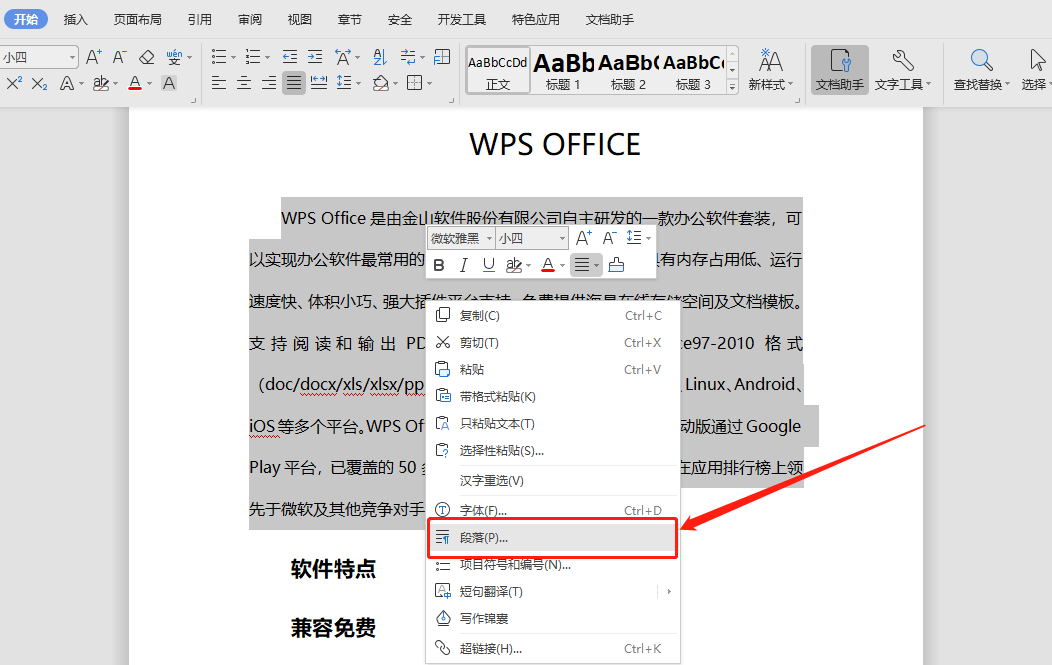This screenshot has width=1052, height=665.
Task: Toggle character shading A in ribbon
Action: tap(169, 83)
